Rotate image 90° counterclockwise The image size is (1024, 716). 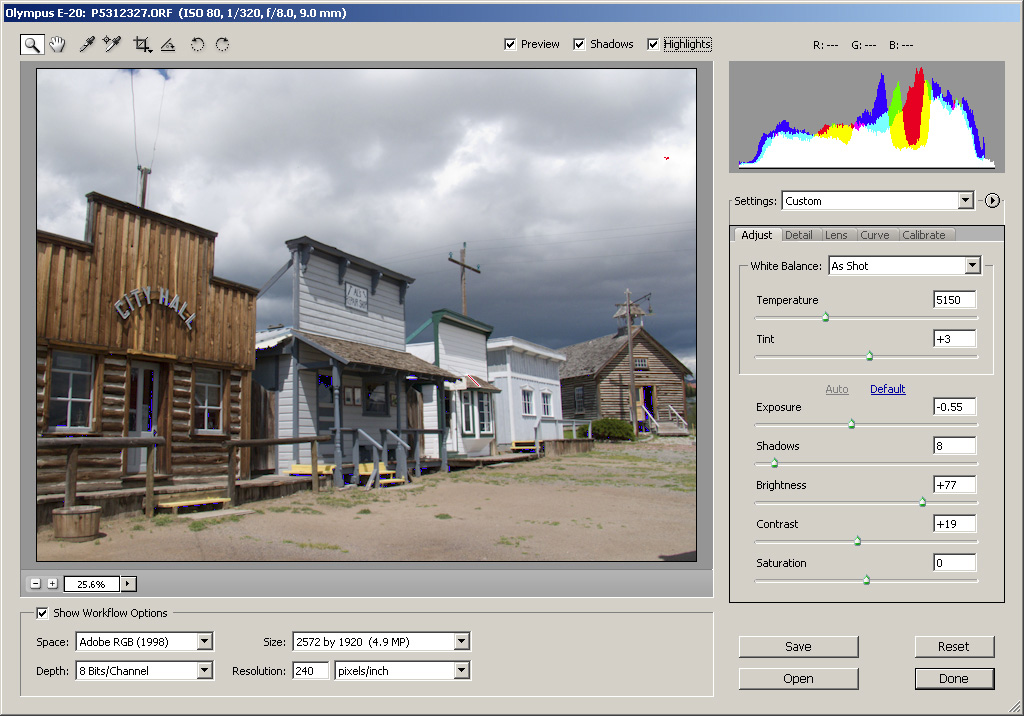click(x=197, y=44)
